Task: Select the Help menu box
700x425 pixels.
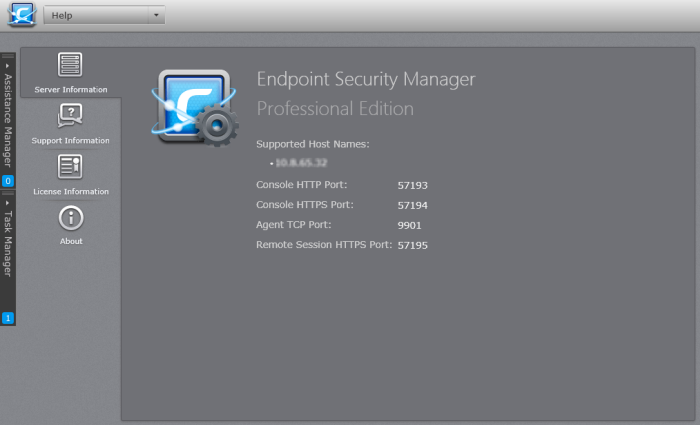Action: coord(104,15)
